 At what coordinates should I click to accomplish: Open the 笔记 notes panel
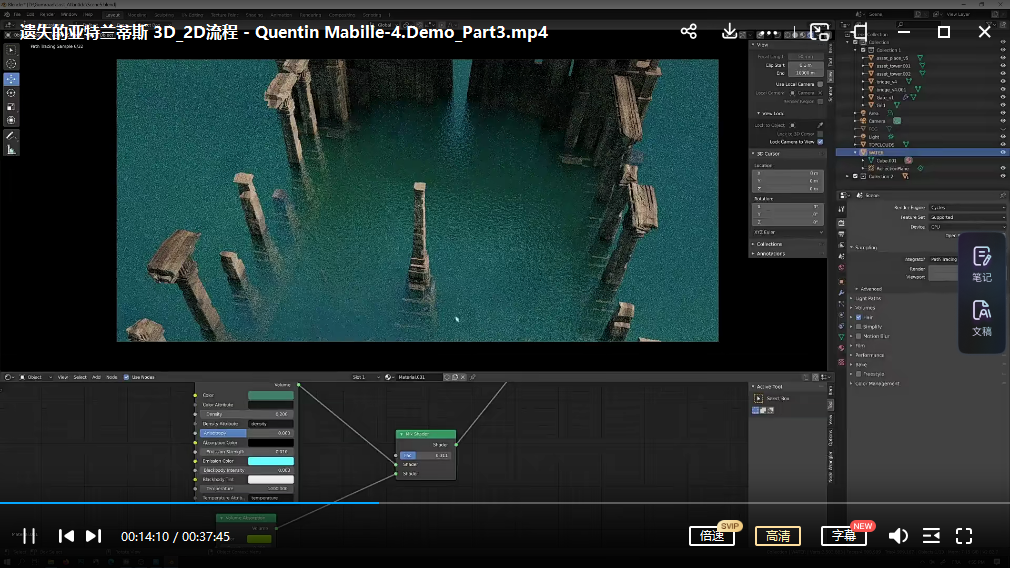[x=982, y=265]
